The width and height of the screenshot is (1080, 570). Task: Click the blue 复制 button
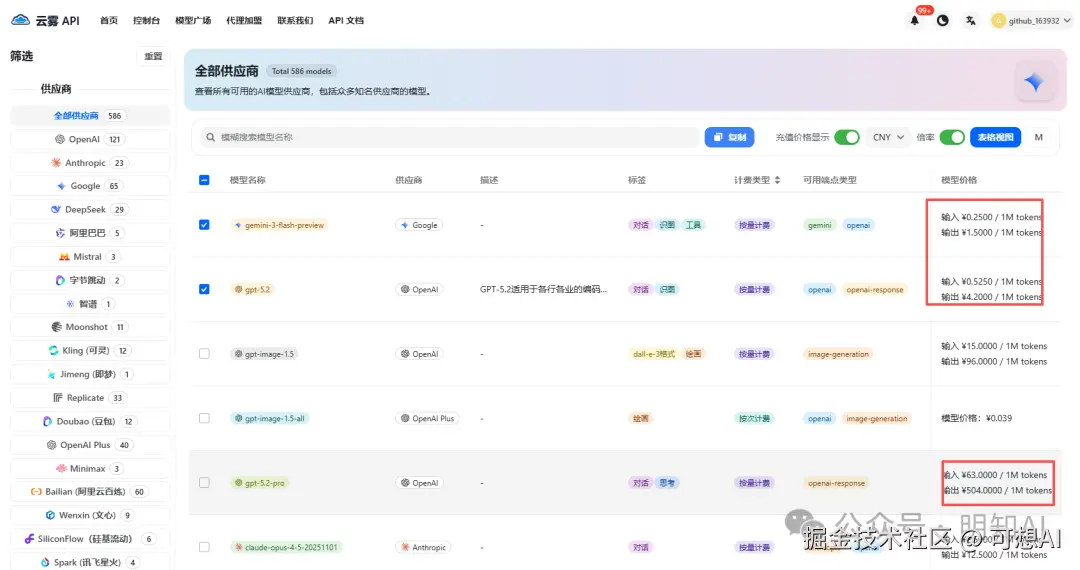click(x=729, y=137)
